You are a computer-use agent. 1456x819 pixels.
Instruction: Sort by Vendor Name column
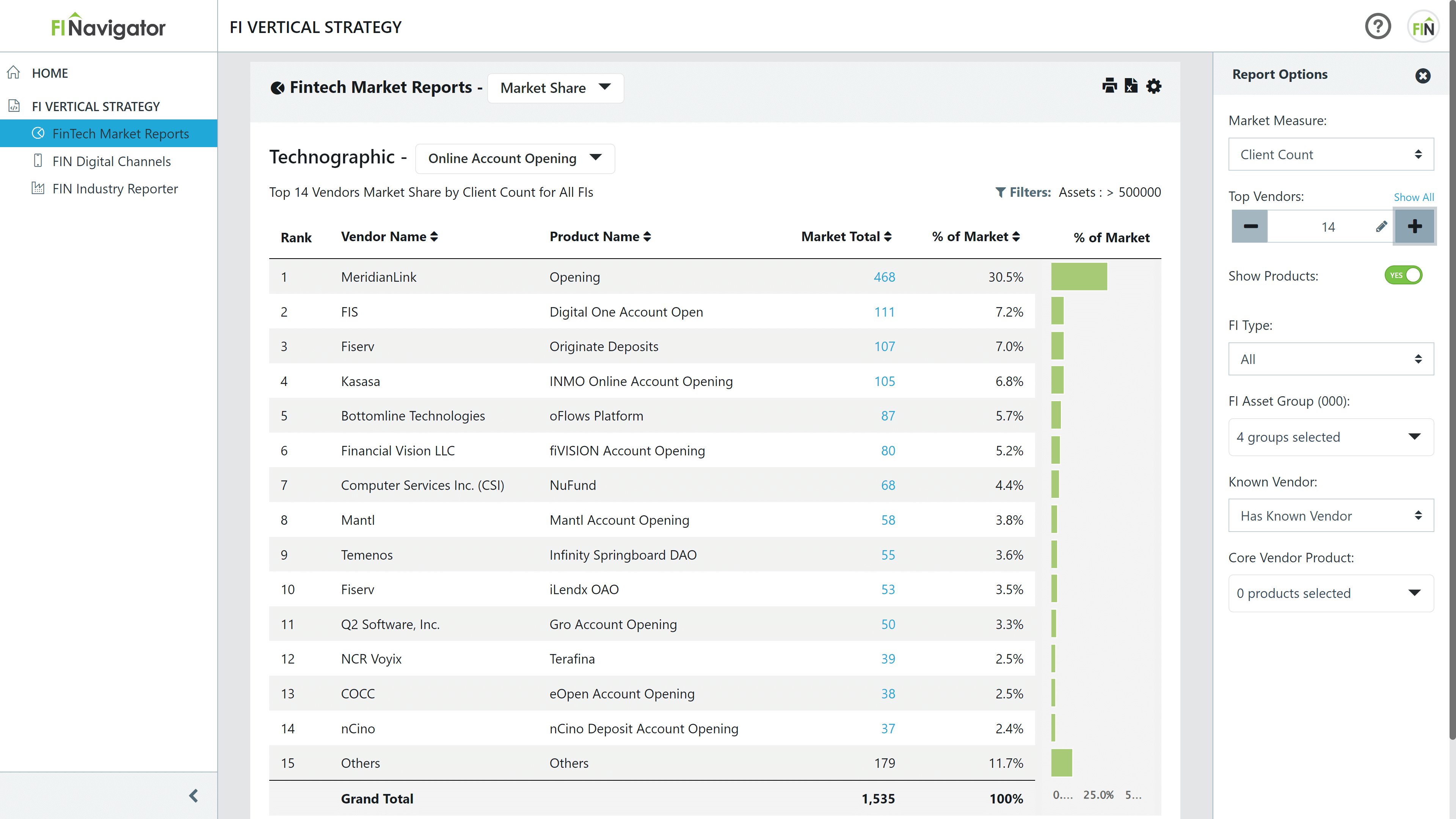(389, 237)
